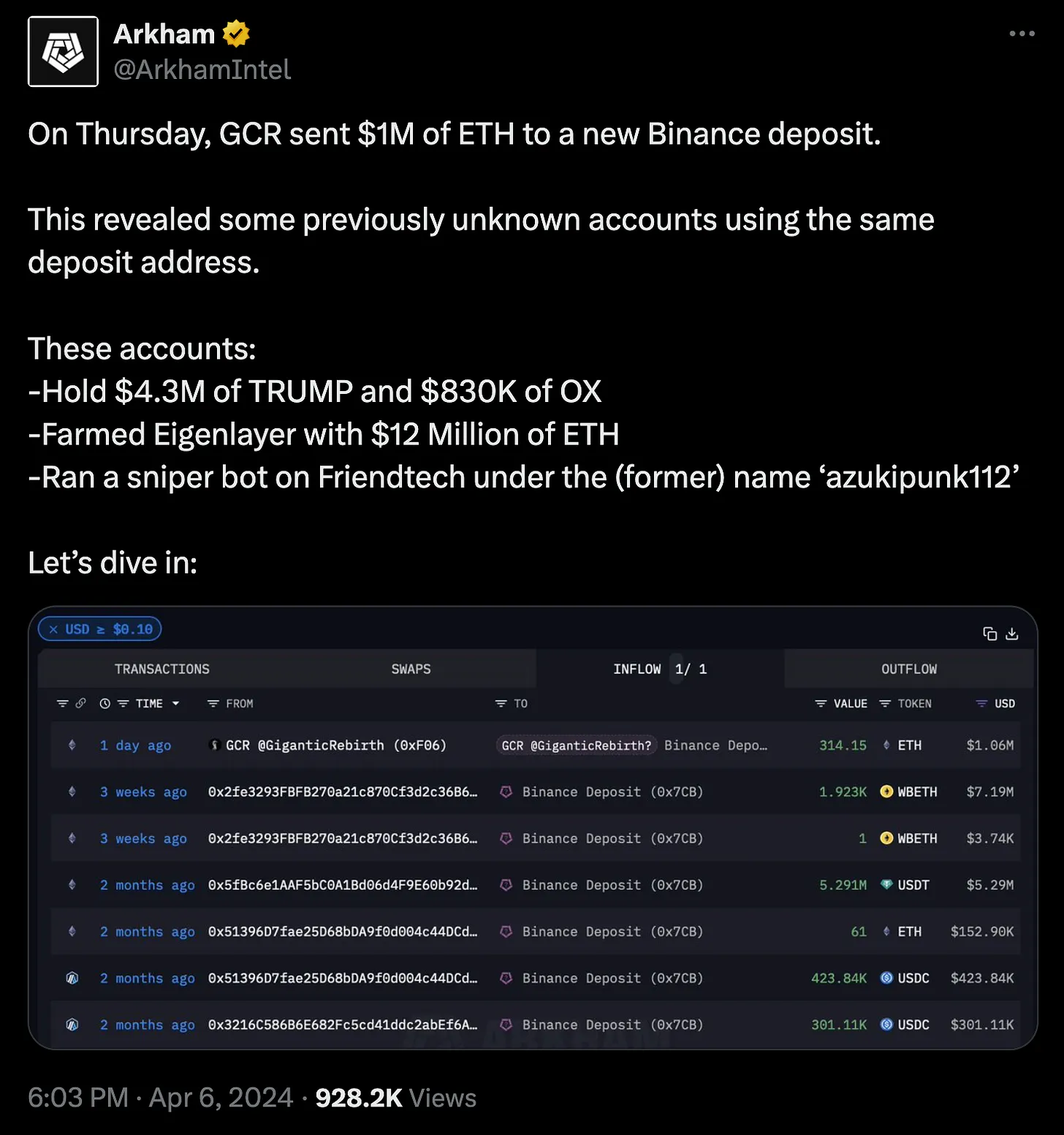Open the tweet's three-dot more menu
The height and width of the screenshot is (1135, 1064).
1022,34
